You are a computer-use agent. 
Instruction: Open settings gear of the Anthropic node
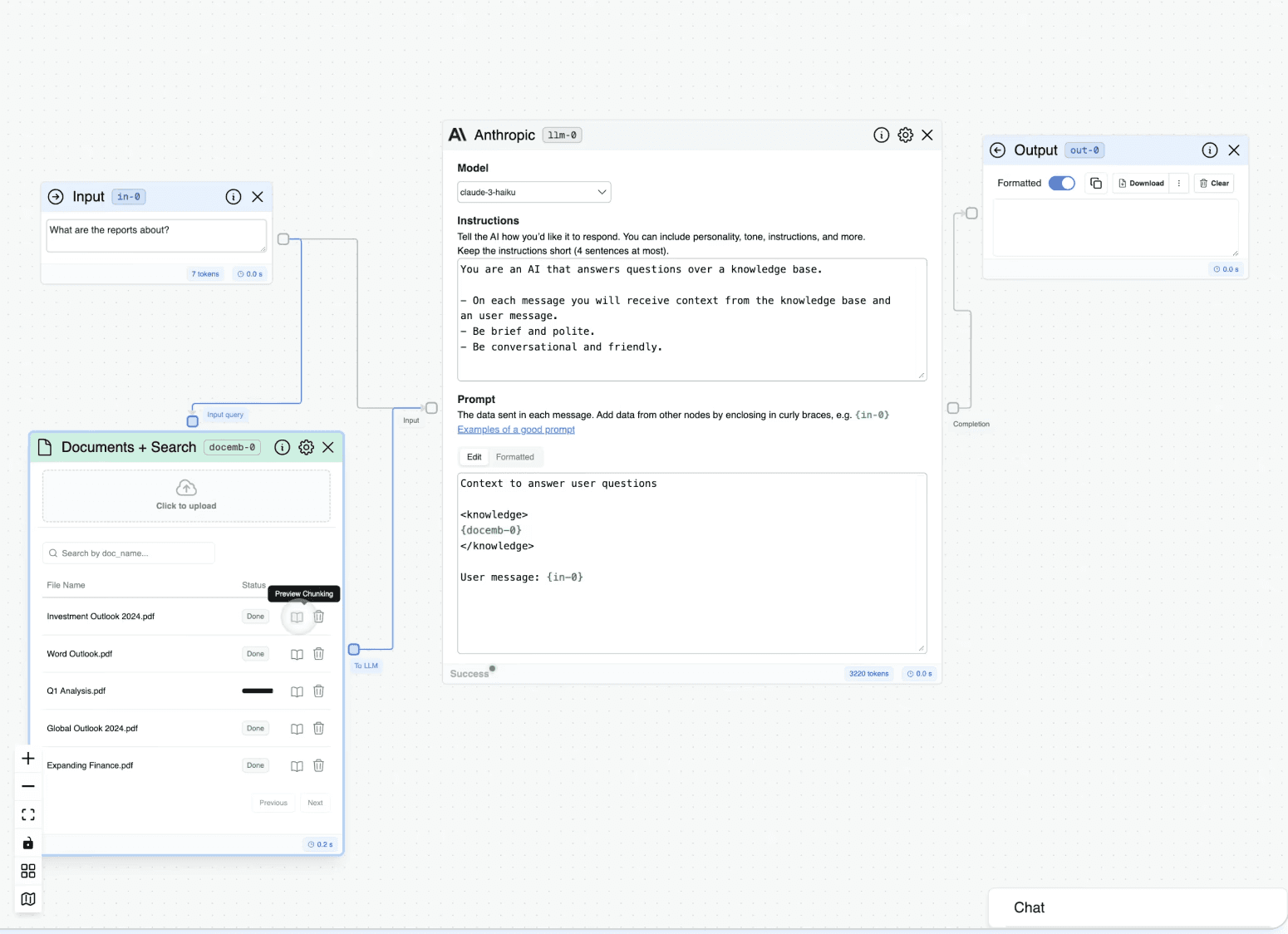tap(906, 135)
